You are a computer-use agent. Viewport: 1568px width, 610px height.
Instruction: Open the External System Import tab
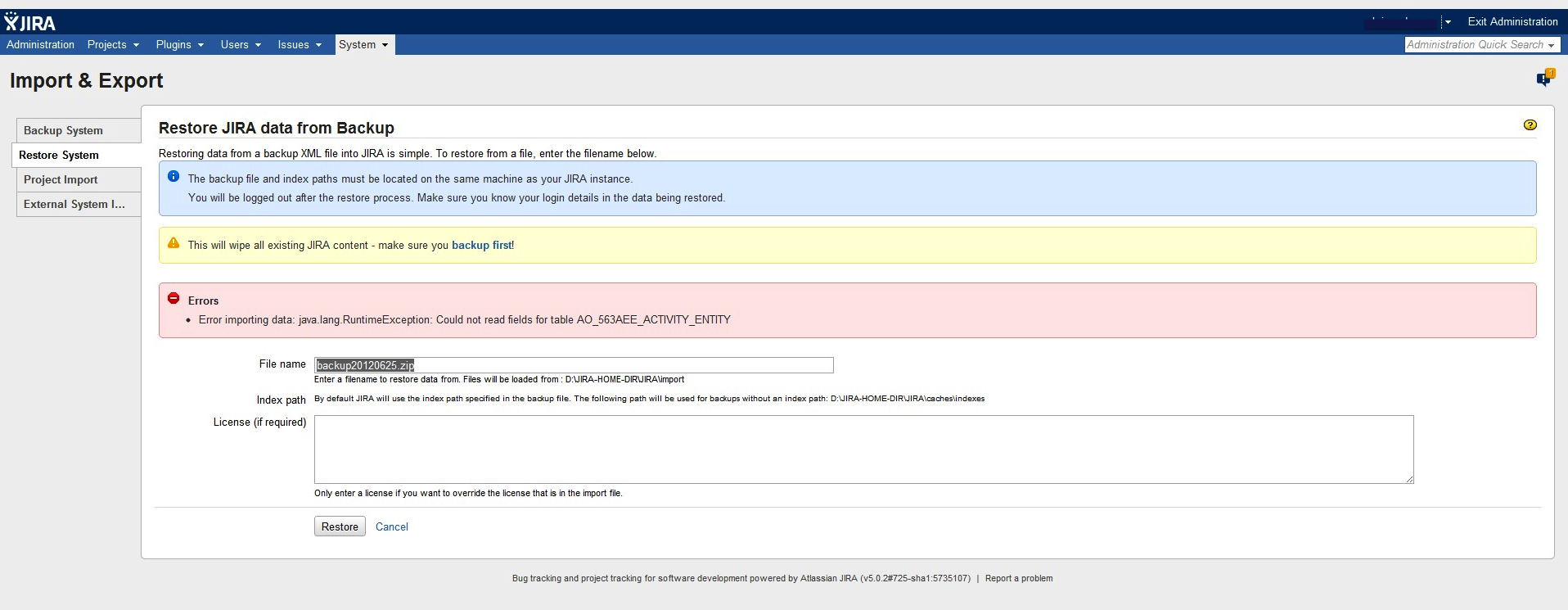[x=79, y=205]
